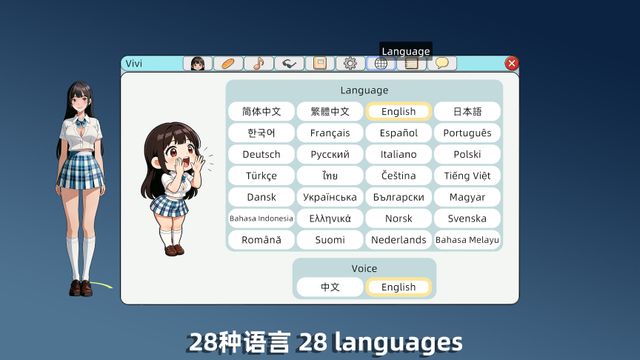Click Svenska language button

tap(467, 218)
